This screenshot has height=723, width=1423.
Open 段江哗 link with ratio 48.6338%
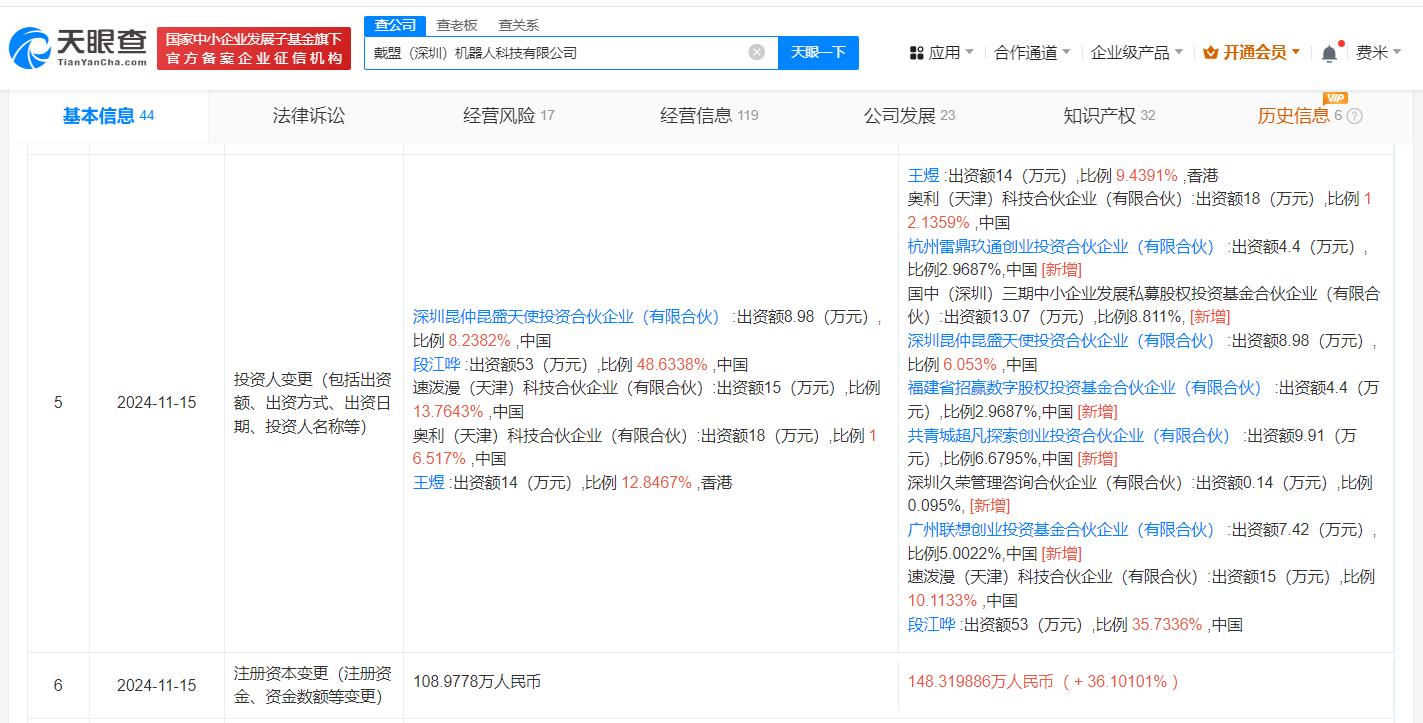(x=437, y=364)
